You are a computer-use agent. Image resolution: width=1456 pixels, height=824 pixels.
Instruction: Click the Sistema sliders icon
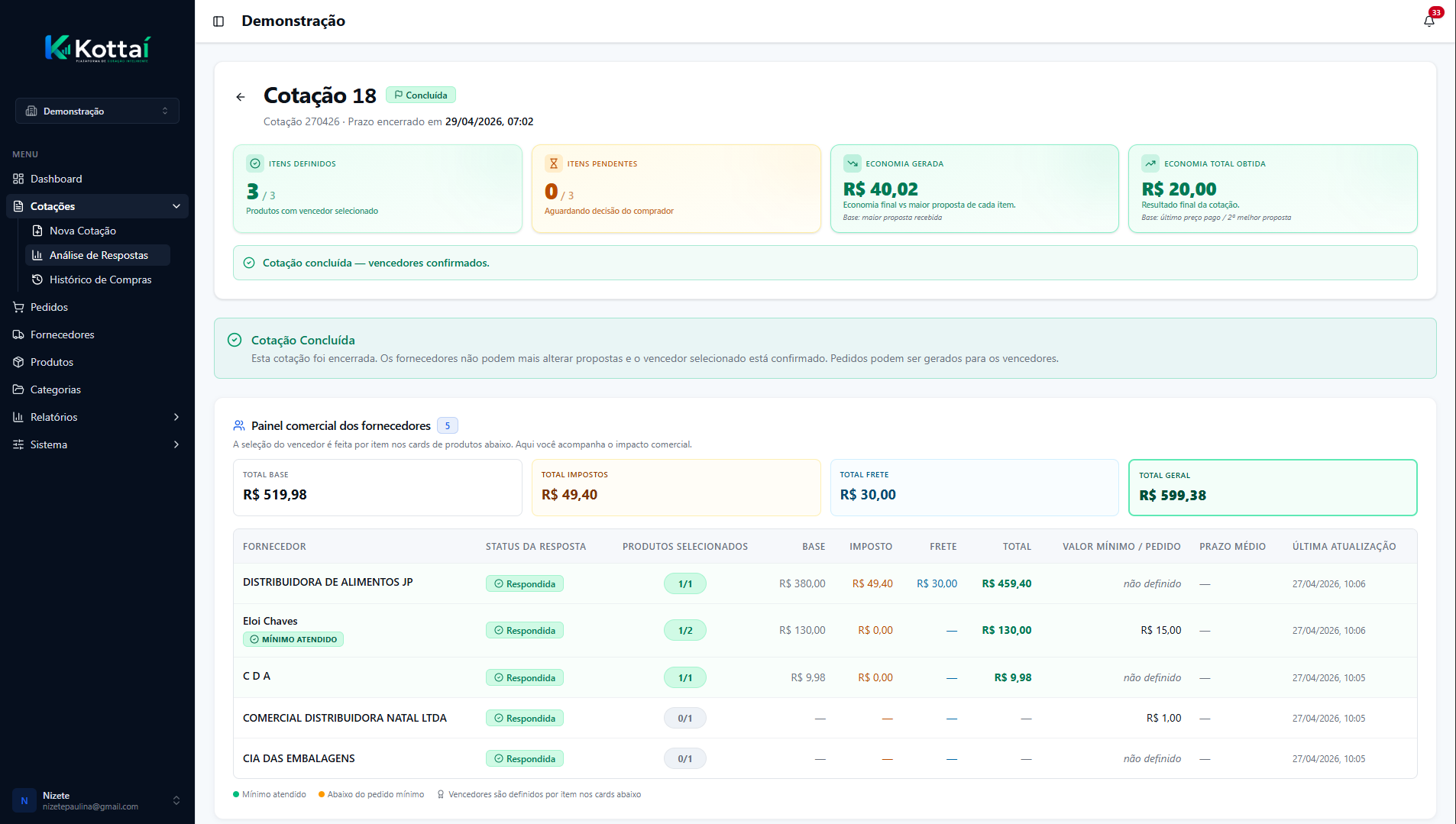point(18,444)
